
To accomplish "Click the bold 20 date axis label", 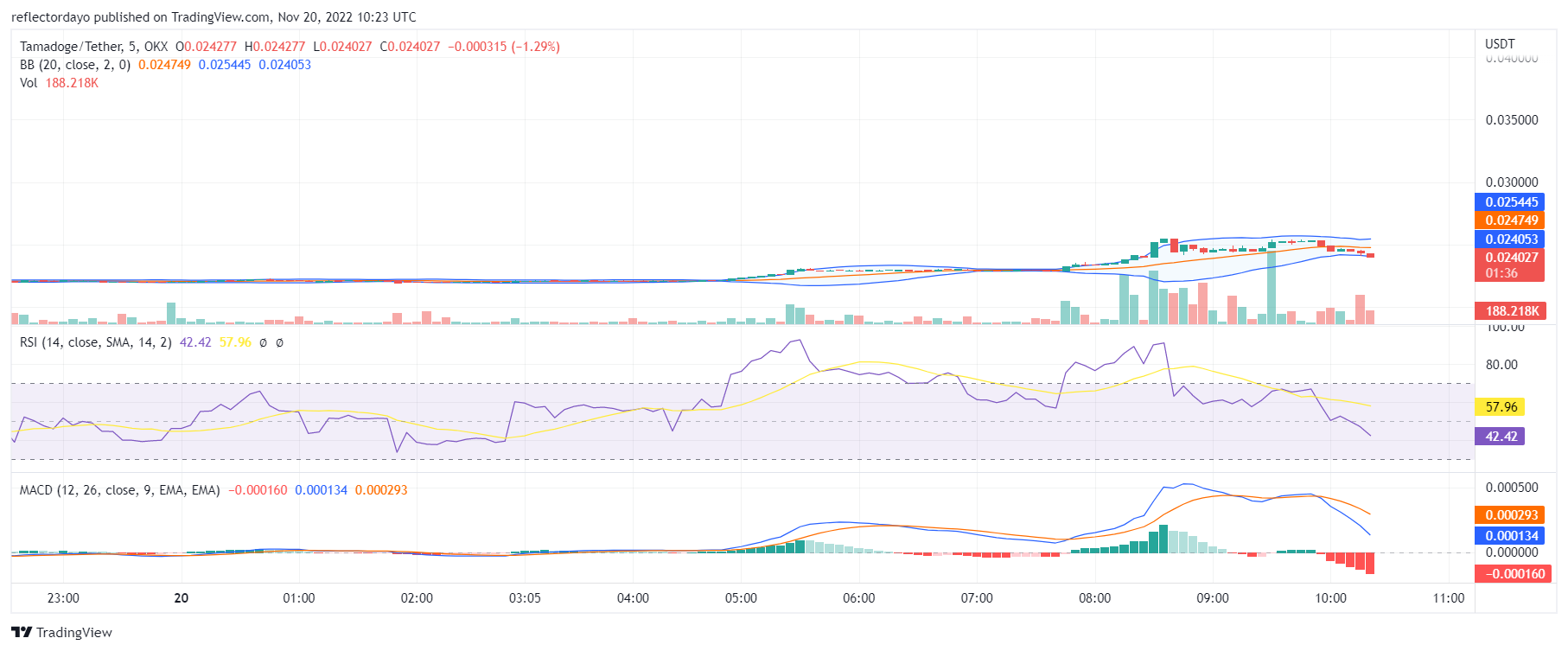I will tap(182, 598).
